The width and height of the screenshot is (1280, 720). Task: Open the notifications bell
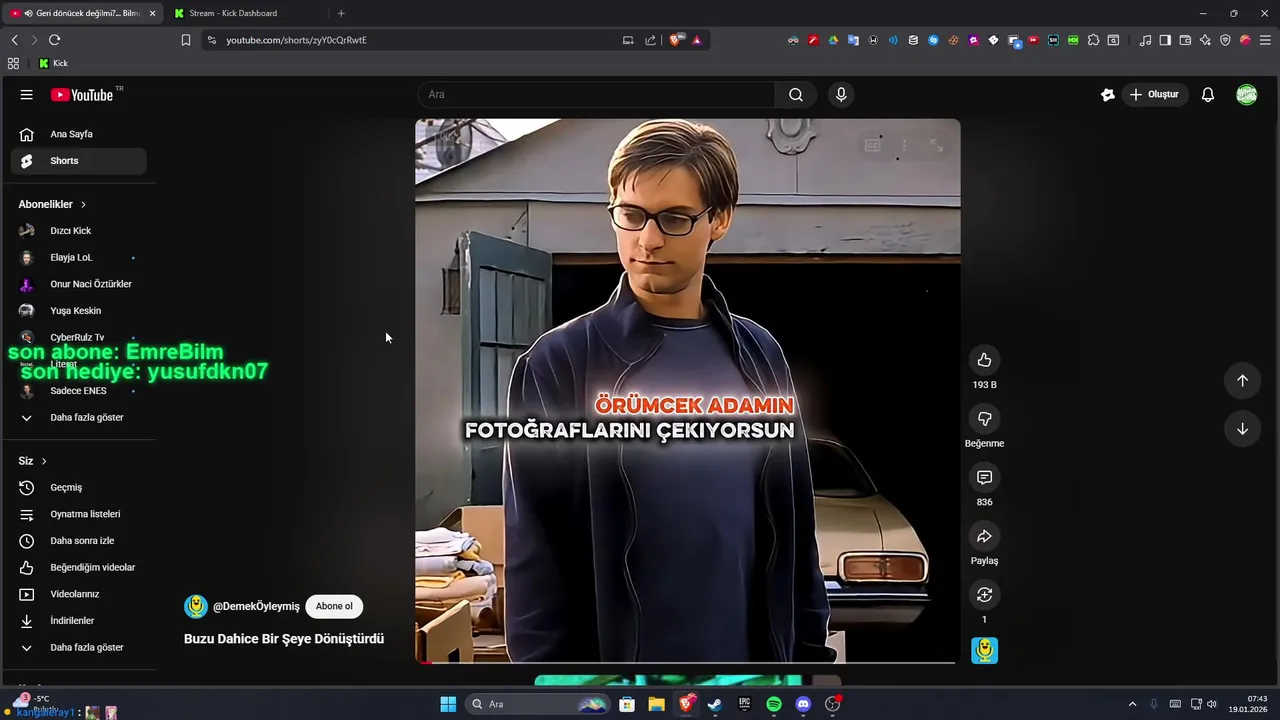click(1208, 95)
